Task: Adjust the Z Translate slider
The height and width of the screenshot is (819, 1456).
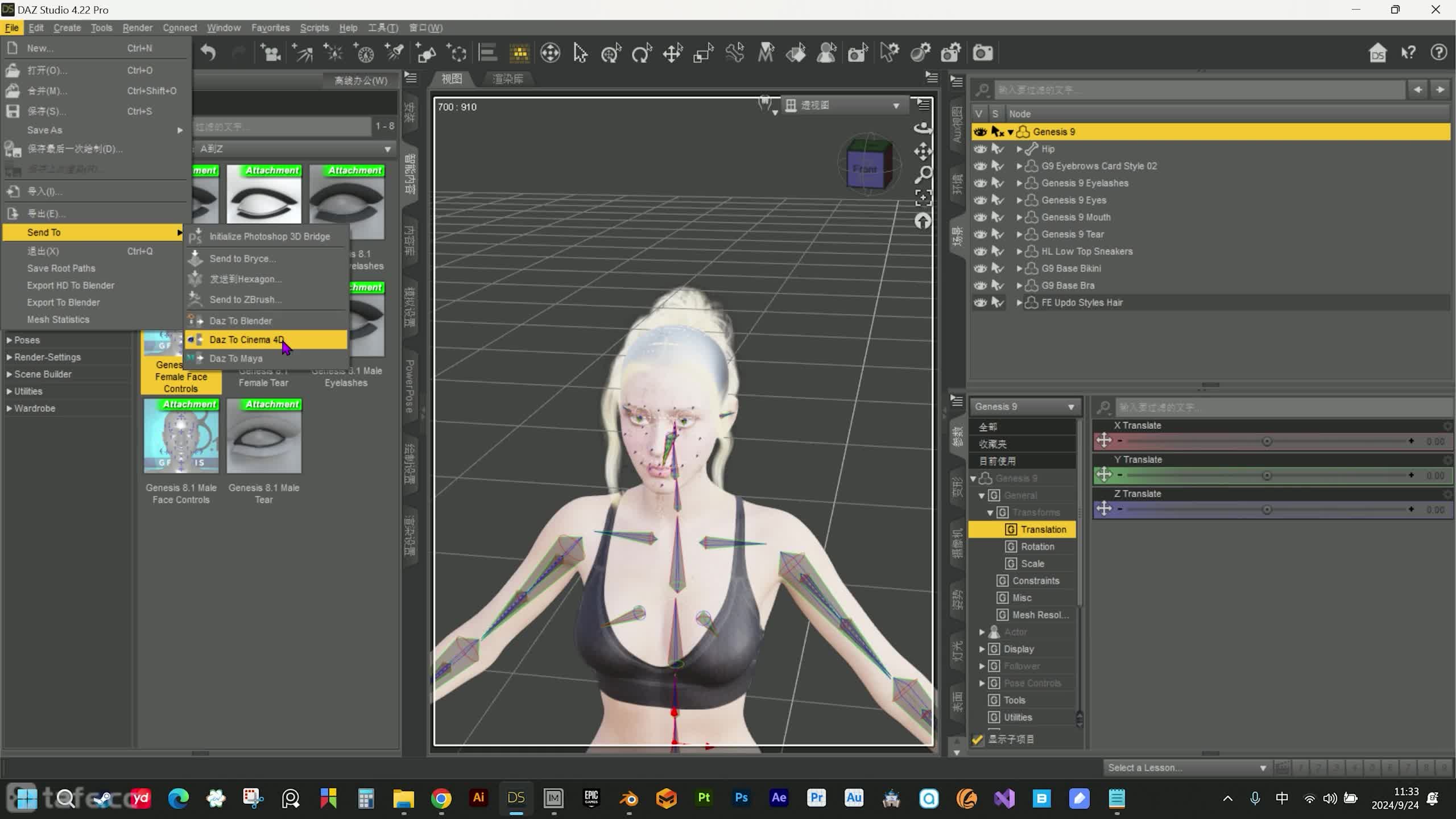Action: (x=1267, y=510)
